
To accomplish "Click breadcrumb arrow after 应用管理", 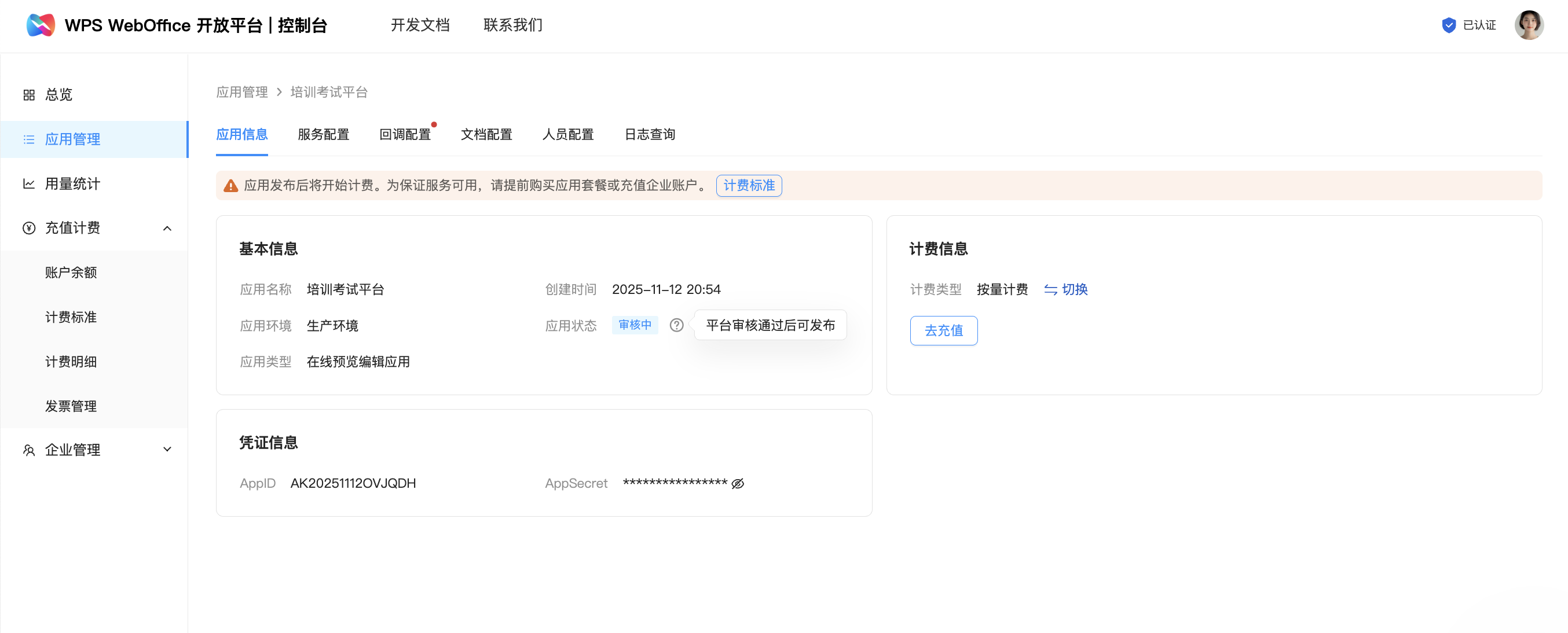I will click(280, 92).
